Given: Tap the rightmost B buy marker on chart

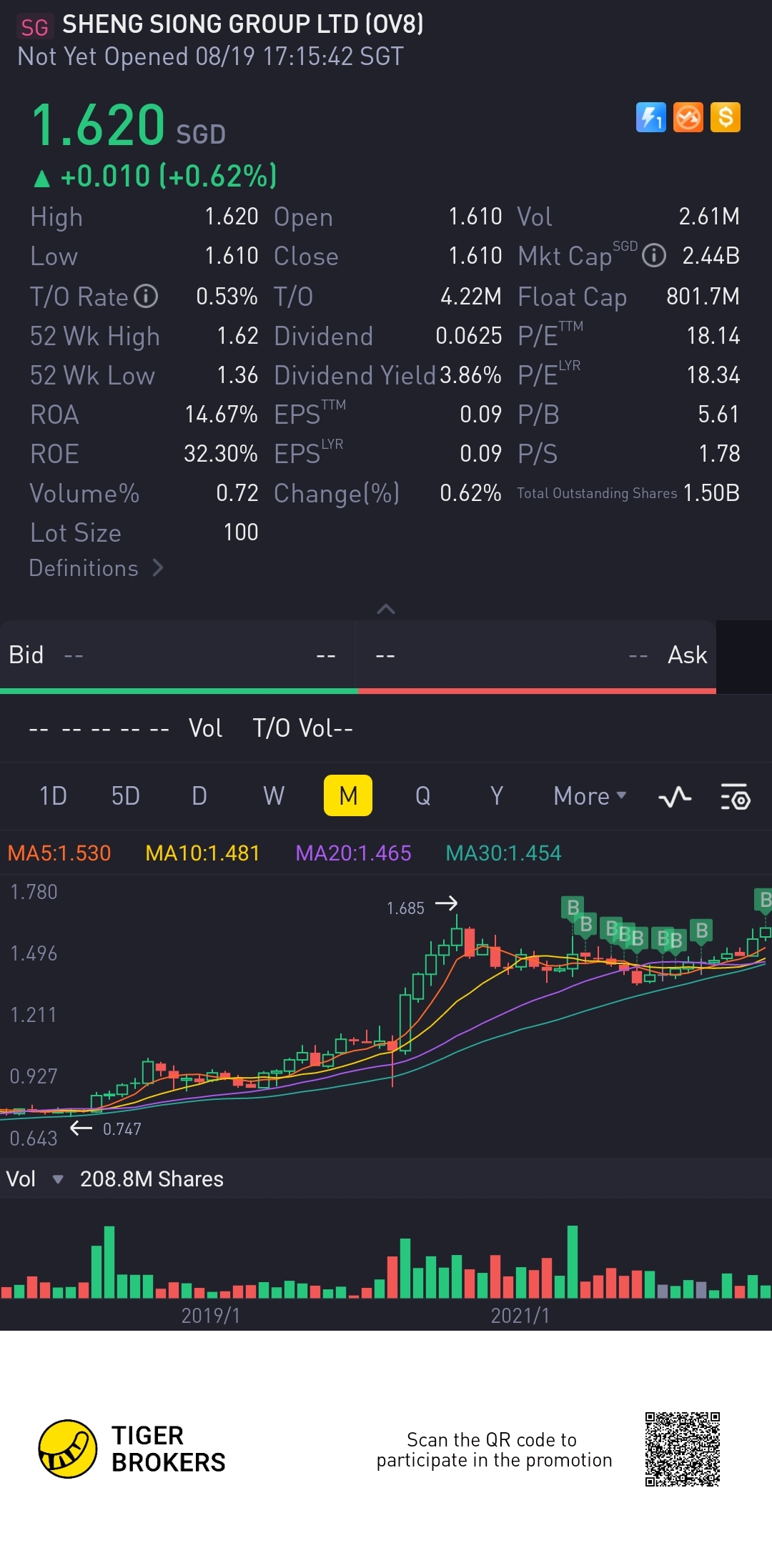Looking at the screenshot, I should [763, 900].
